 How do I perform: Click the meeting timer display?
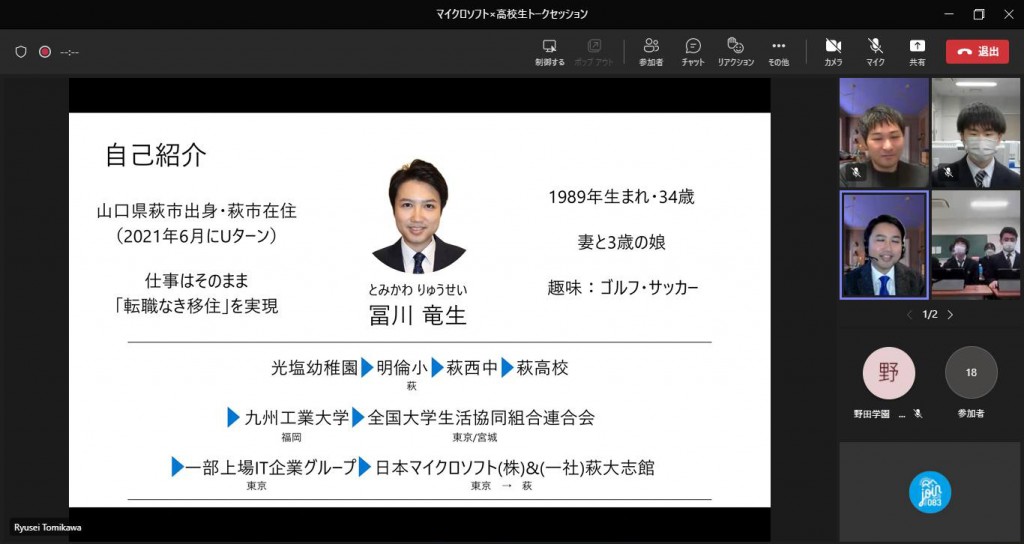point(69,52)
